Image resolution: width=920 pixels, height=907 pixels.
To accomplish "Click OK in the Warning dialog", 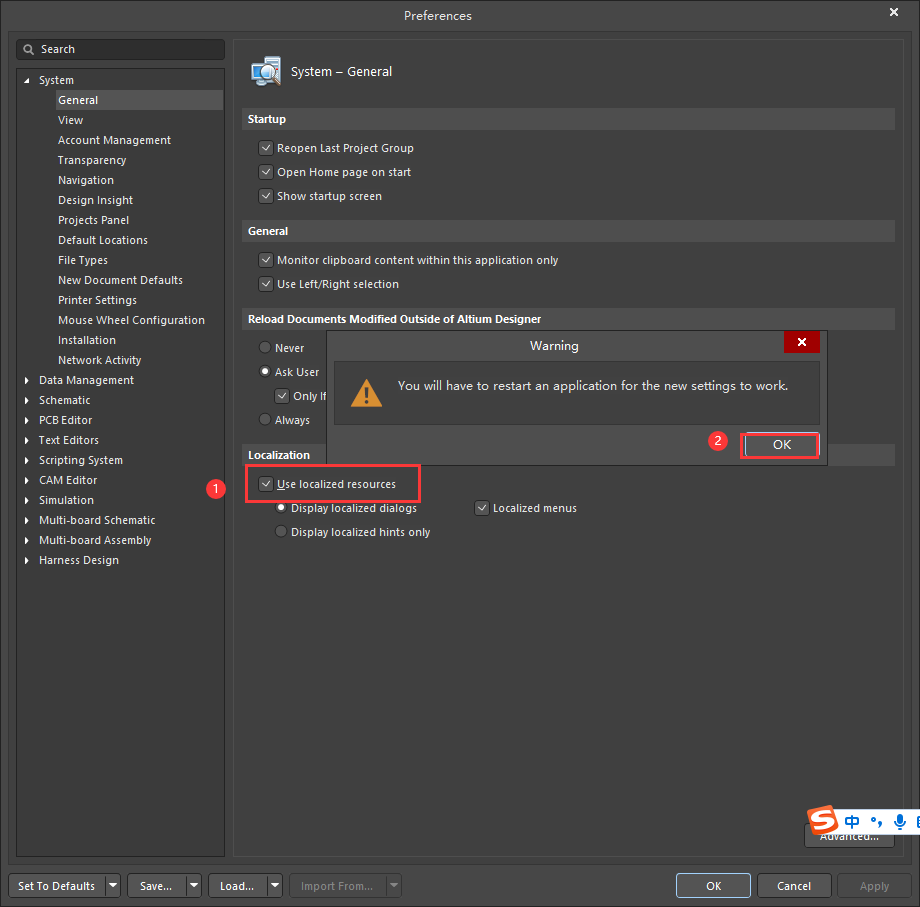I will [x=781, y=445].
